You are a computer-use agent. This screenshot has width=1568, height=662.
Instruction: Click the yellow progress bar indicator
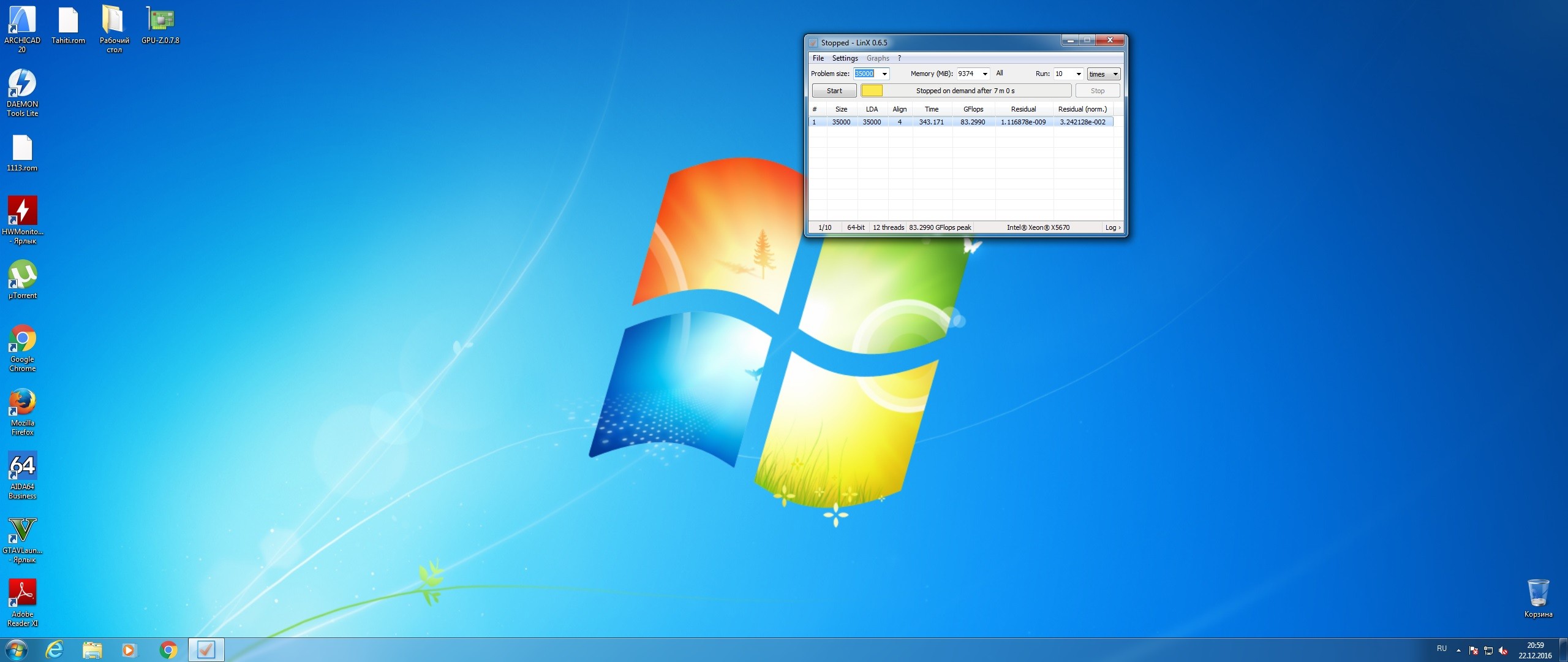click(x=872, y=91)
